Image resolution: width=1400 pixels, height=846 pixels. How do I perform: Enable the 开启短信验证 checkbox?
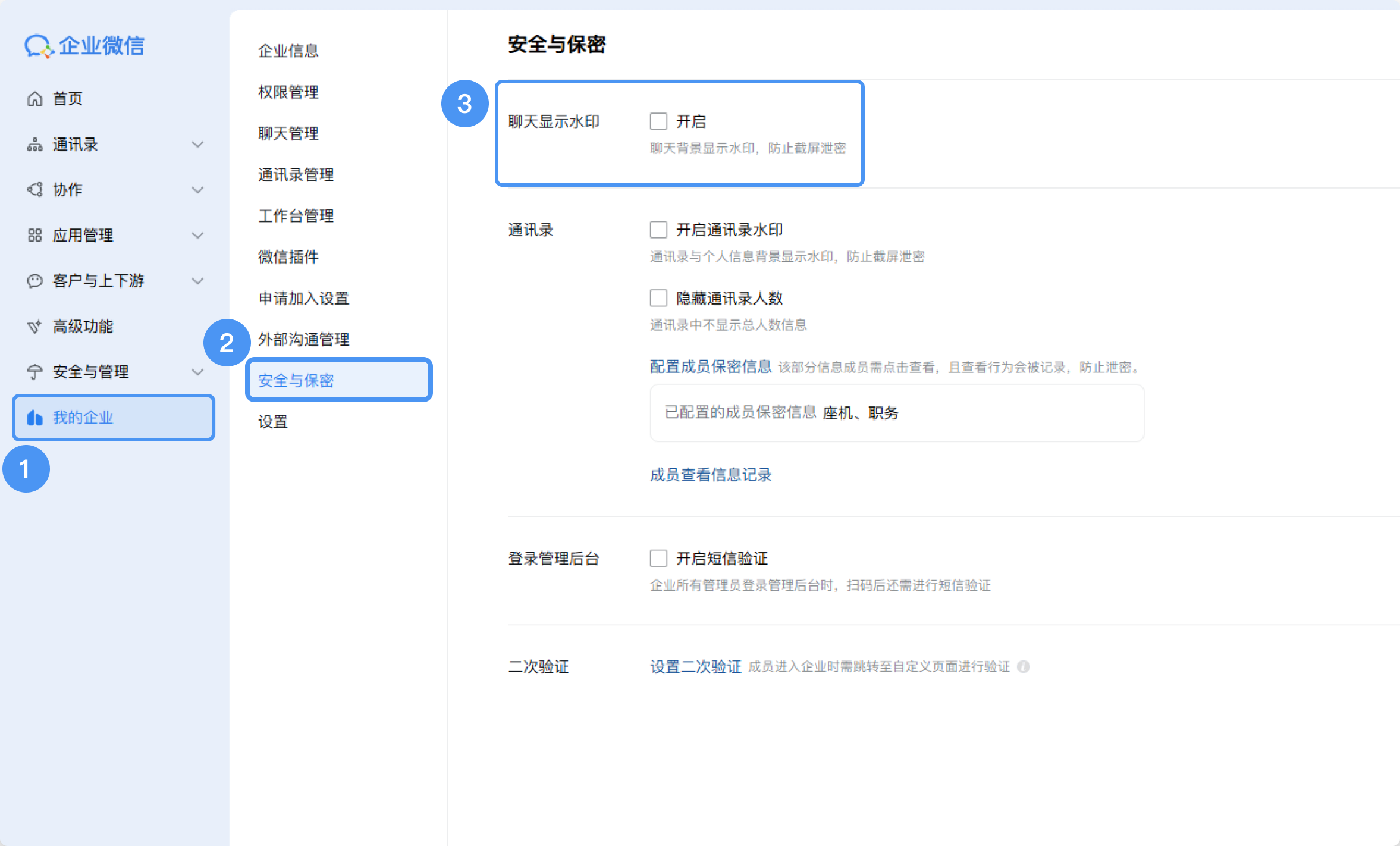[658, 558]
